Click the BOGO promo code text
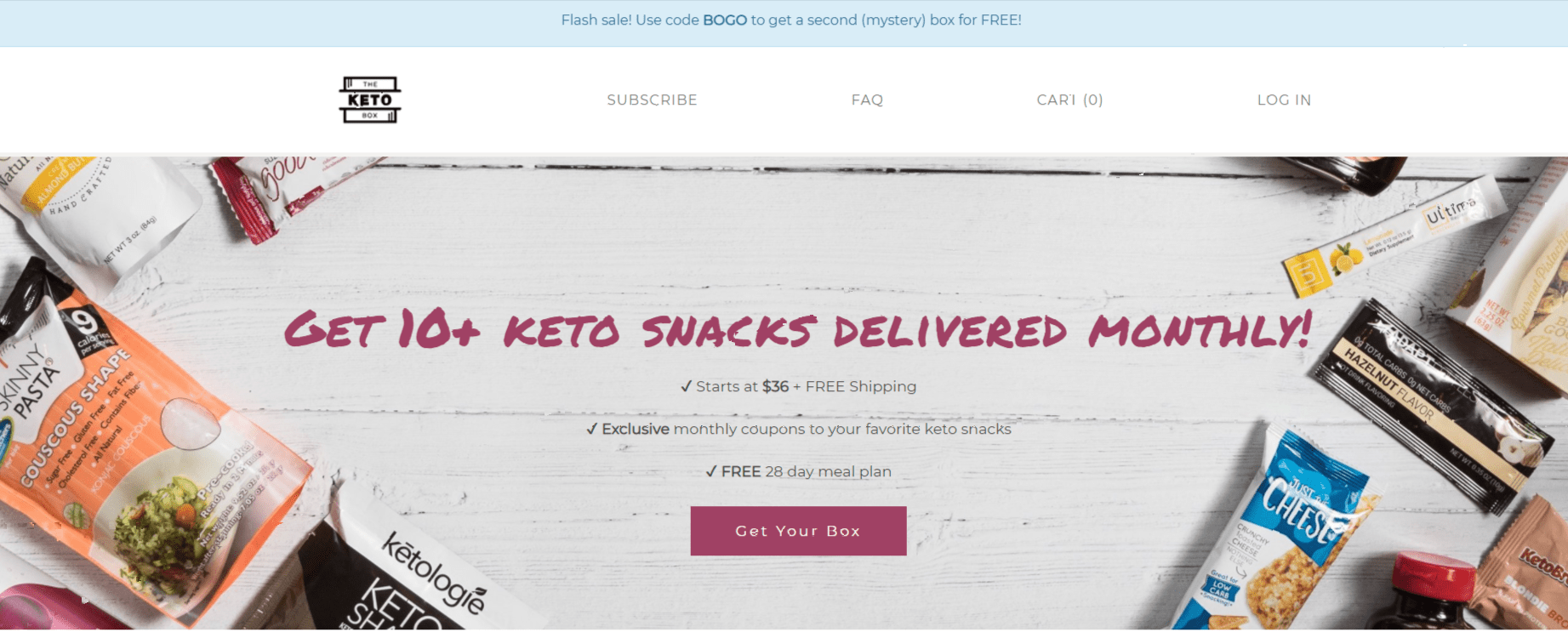Image resolution: width=1568 pixels, height=638 pixels. tap(724, 20)
